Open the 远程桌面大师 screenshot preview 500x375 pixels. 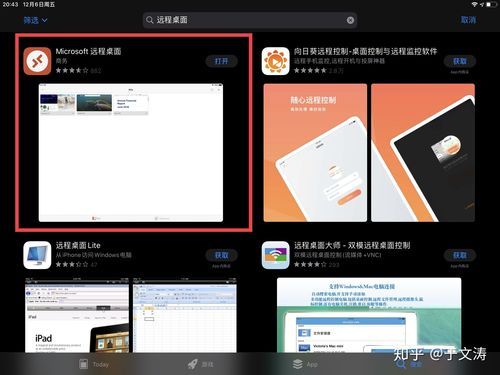coord(369,315)
